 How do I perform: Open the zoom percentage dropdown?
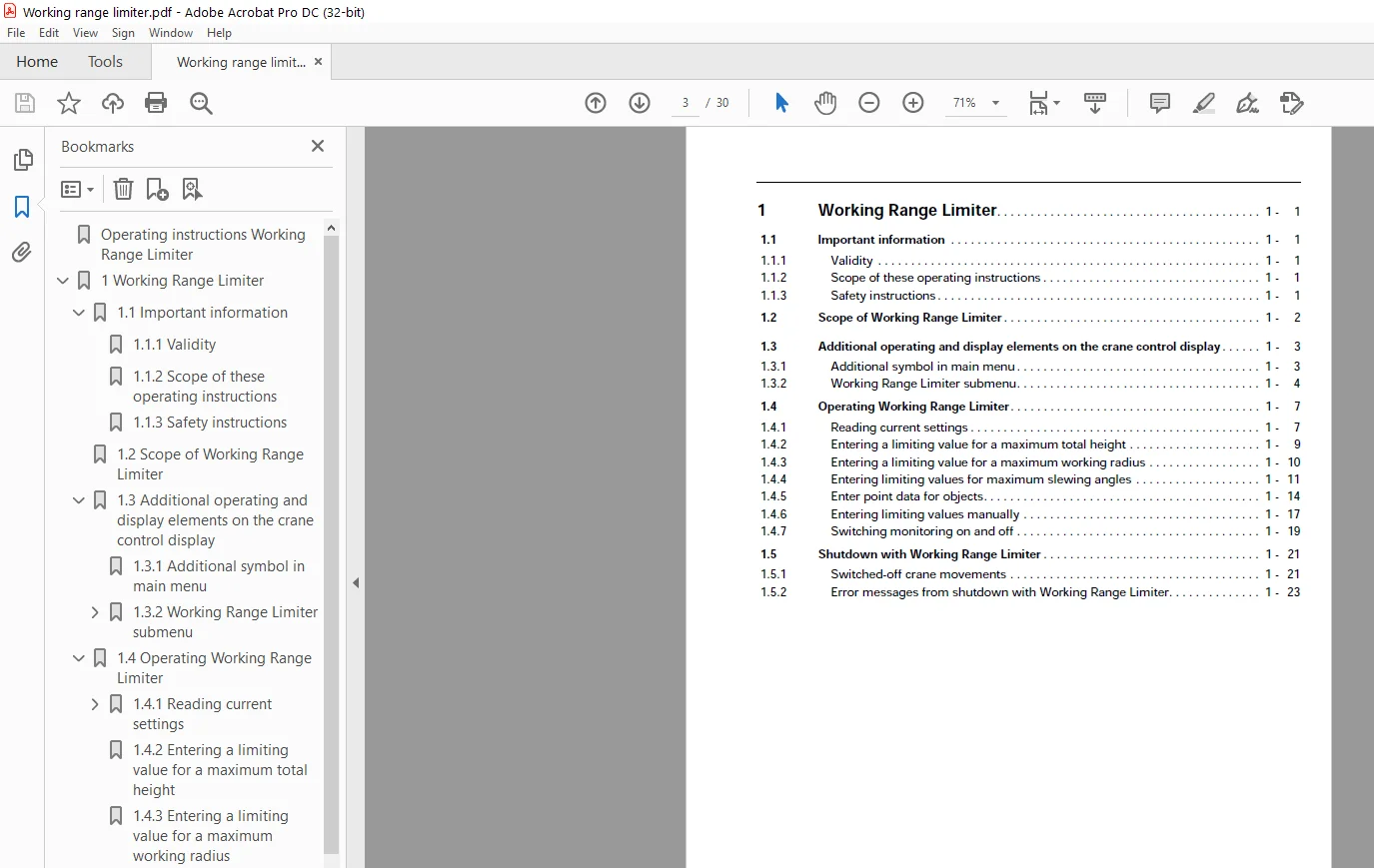point(995,103)
